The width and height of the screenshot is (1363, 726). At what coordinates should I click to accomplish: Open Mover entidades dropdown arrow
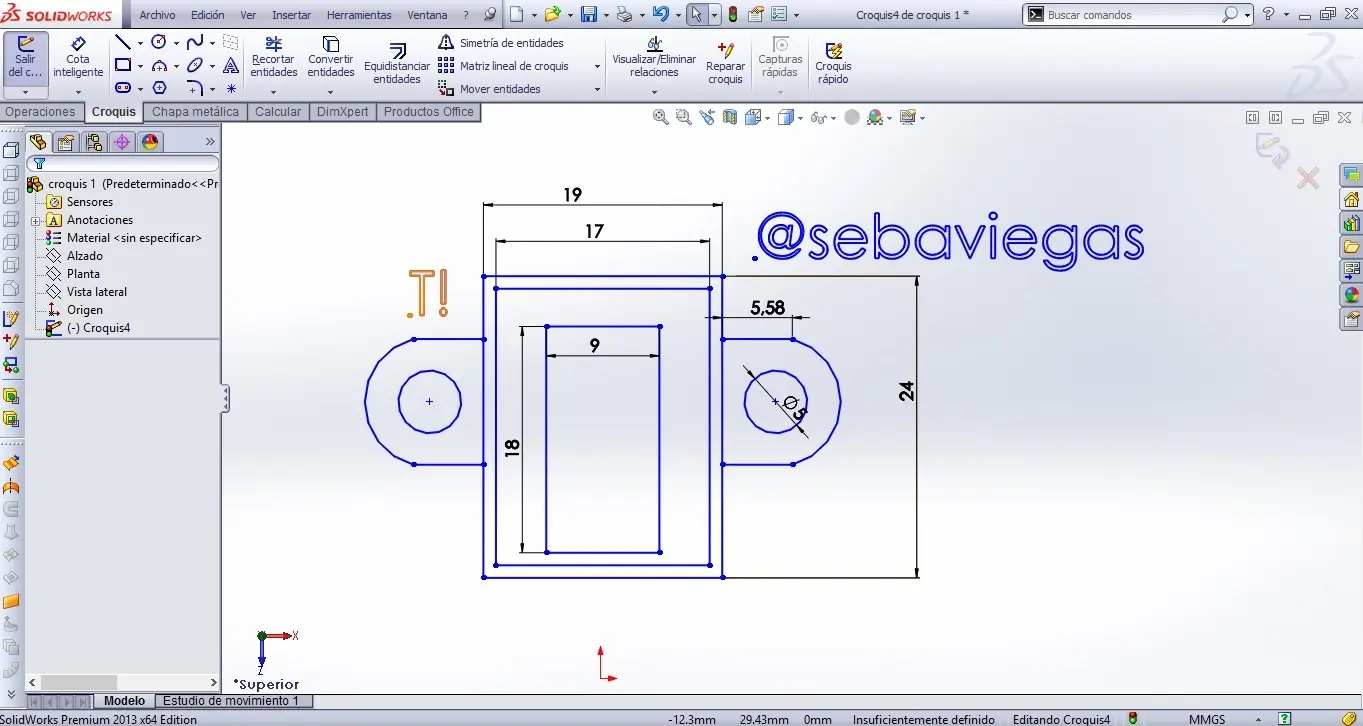point(598,89)
